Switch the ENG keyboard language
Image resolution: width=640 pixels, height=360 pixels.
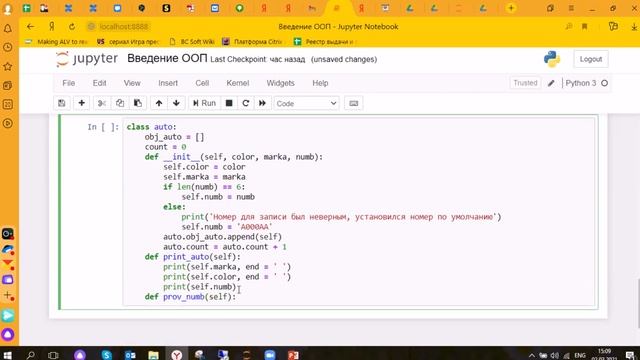[580, 355]
